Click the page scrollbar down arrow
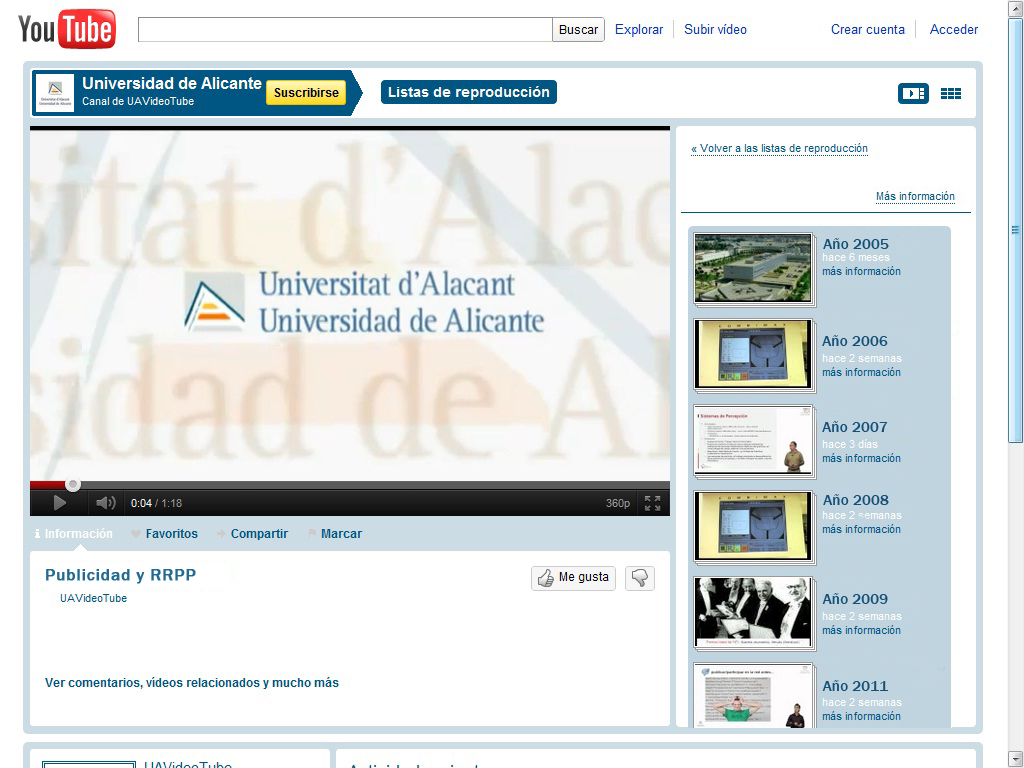1024x768 pixels. pyautogui.click(x=1016, y=760)
